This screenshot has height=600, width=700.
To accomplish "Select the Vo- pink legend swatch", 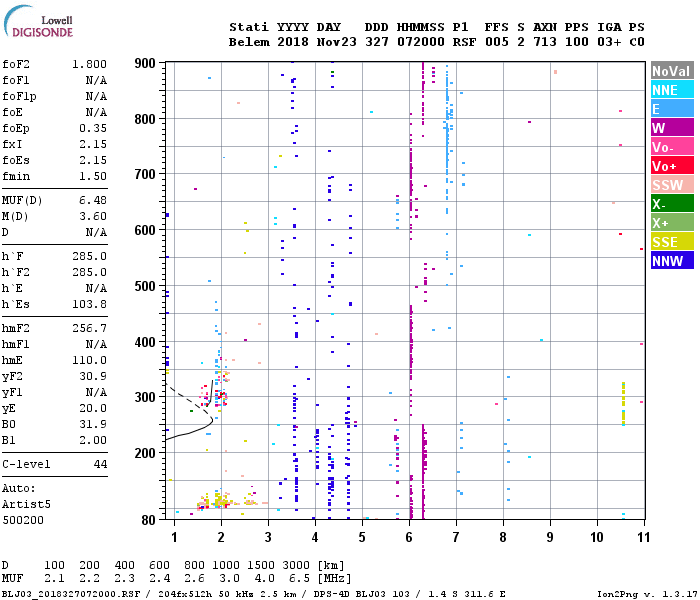I will 672,147.
